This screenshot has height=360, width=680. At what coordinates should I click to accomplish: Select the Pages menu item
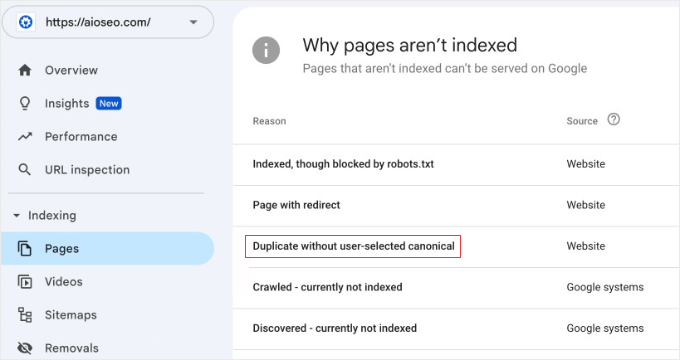[108, 249]
